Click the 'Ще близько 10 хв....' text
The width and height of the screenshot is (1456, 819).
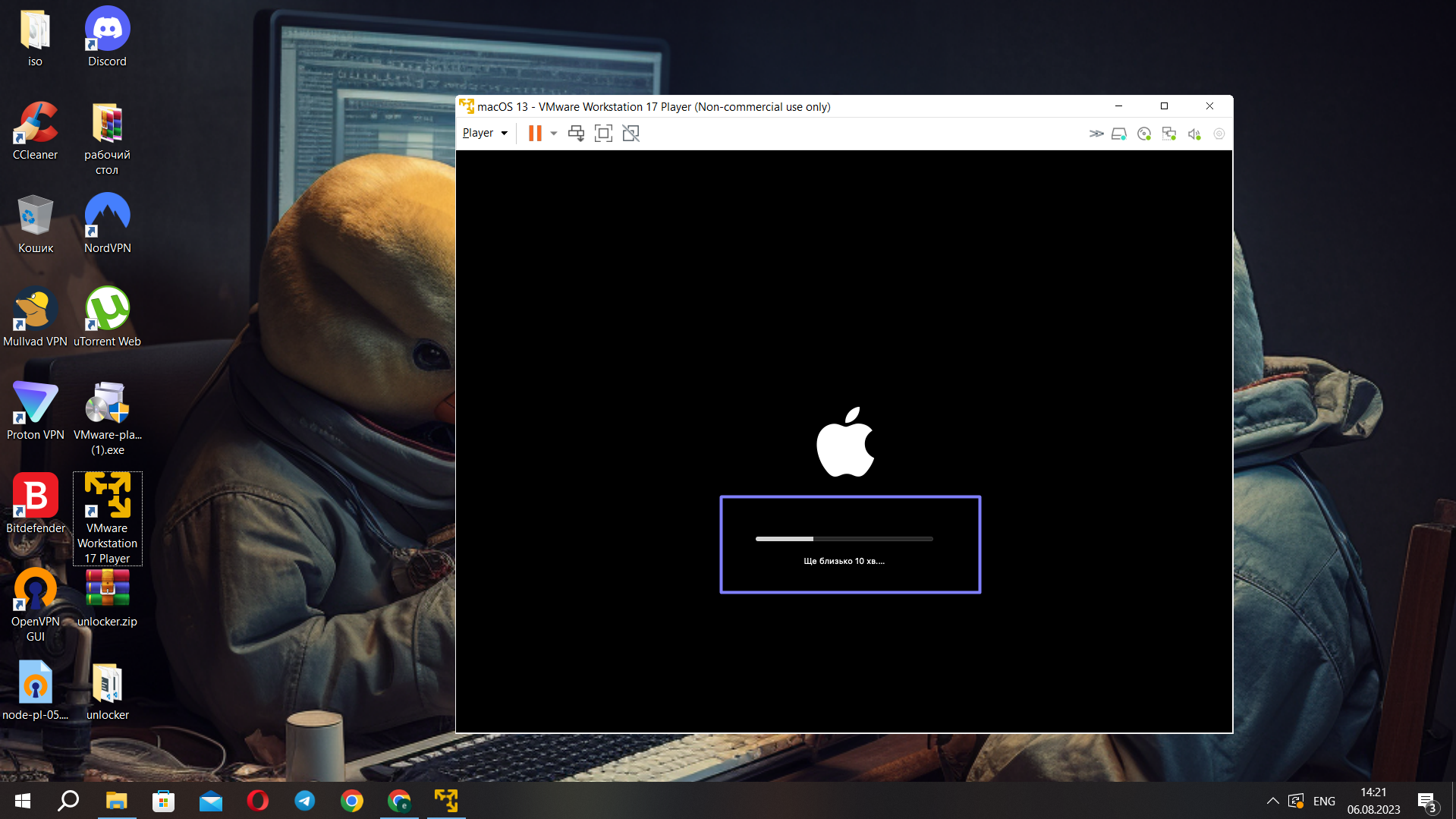pyautogui.click(x=844, y=561)
